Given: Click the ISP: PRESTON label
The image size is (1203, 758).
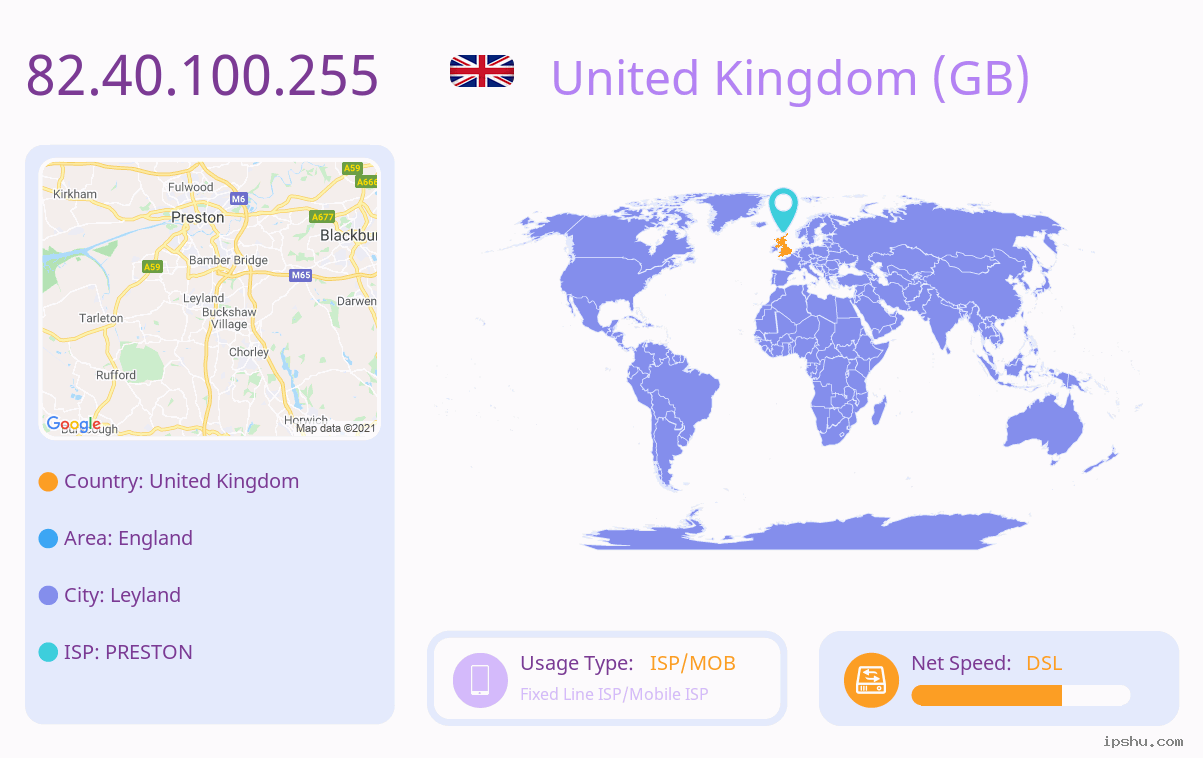Looking at the screenshot, I should 128,652.
